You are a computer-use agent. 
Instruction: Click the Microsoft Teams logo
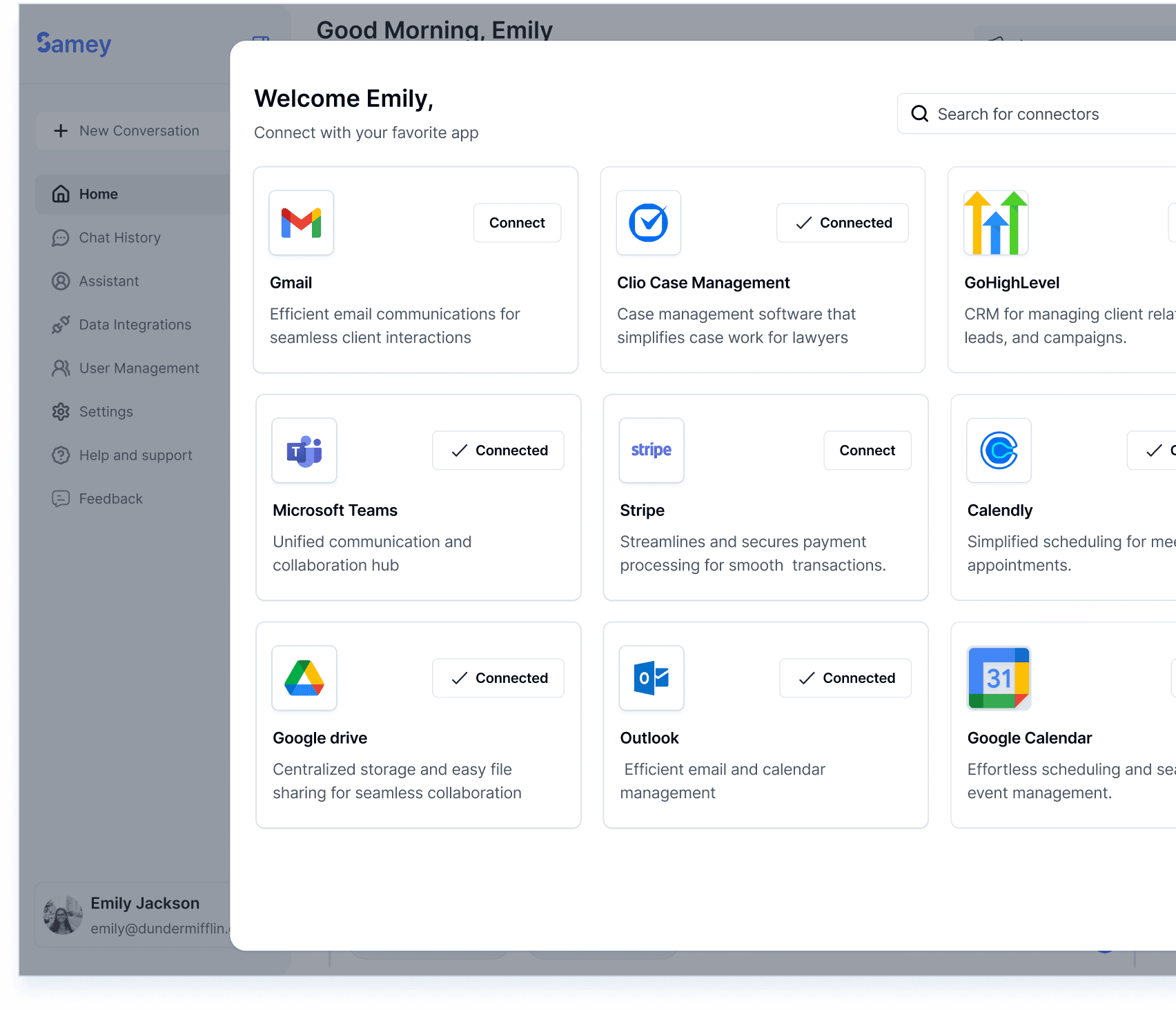[304, 450]
